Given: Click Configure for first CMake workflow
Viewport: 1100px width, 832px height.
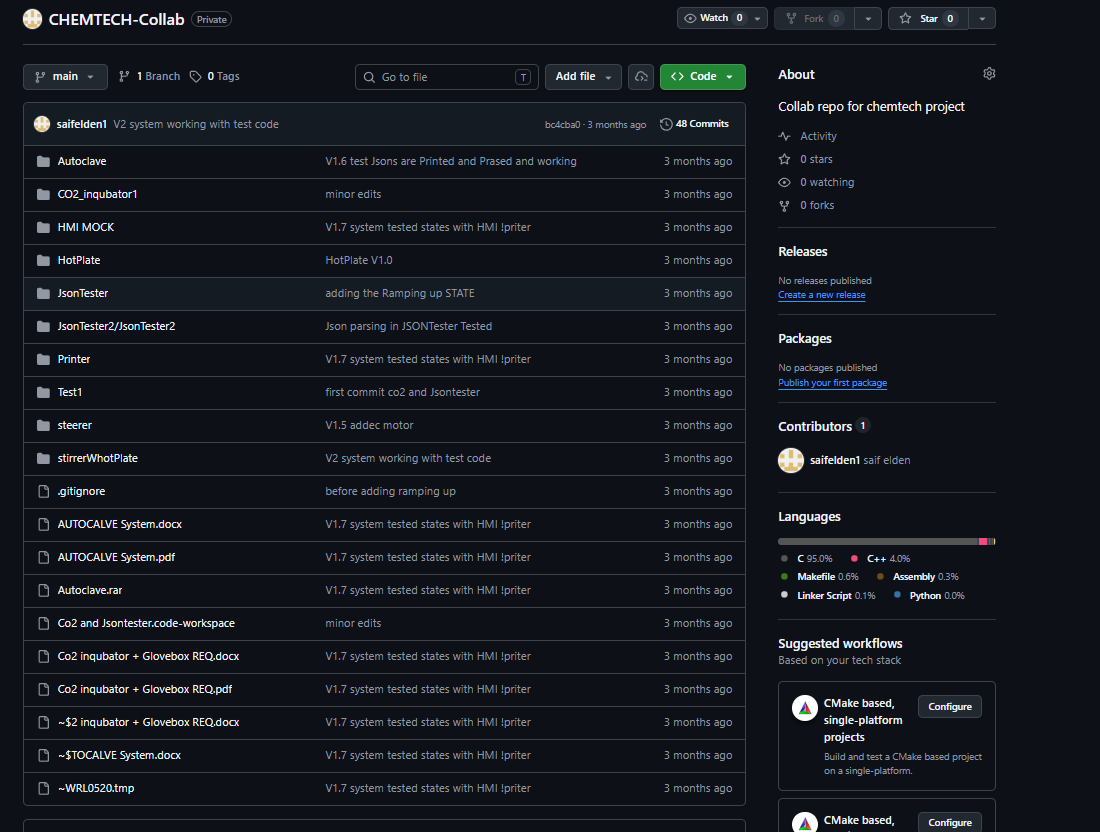Looking at the screenshot, I should coord(950,706).
